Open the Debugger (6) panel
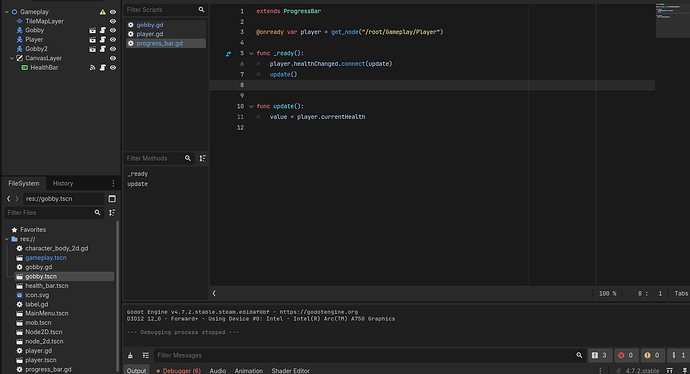 point(179,371)
